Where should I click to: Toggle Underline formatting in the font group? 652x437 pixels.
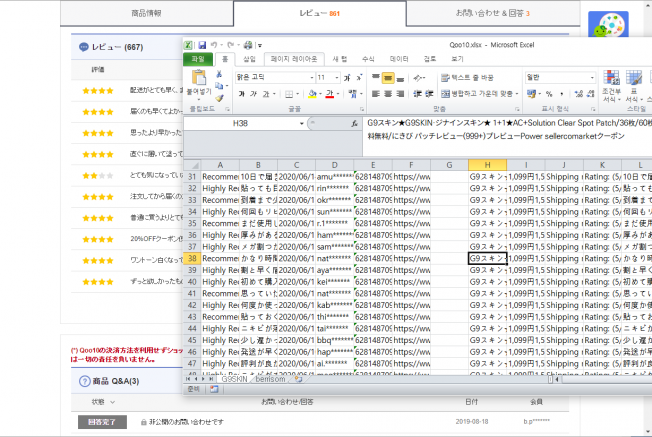tap(266, 95)
